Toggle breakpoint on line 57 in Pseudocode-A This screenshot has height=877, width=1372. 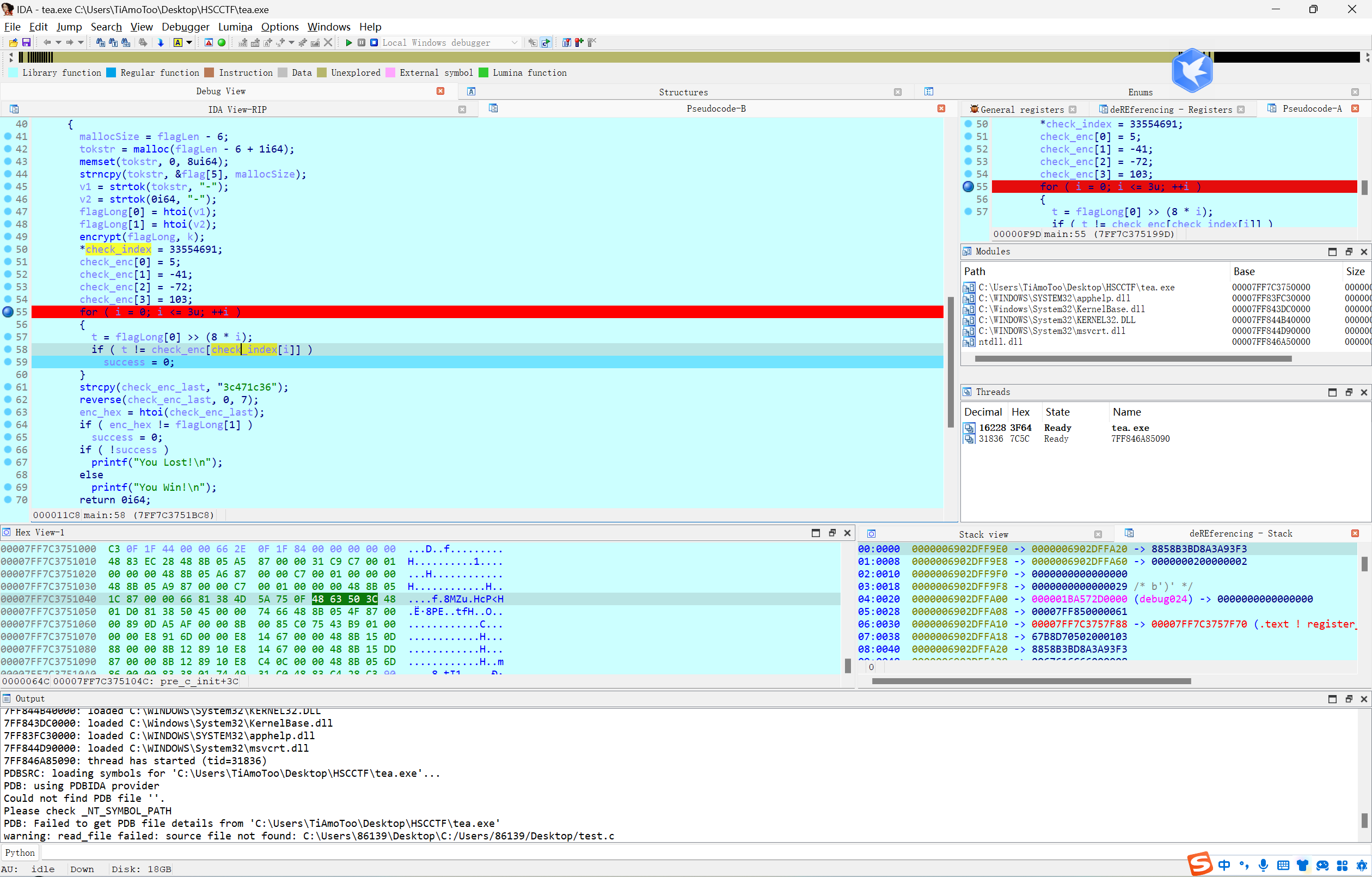(x=968, y=212)
